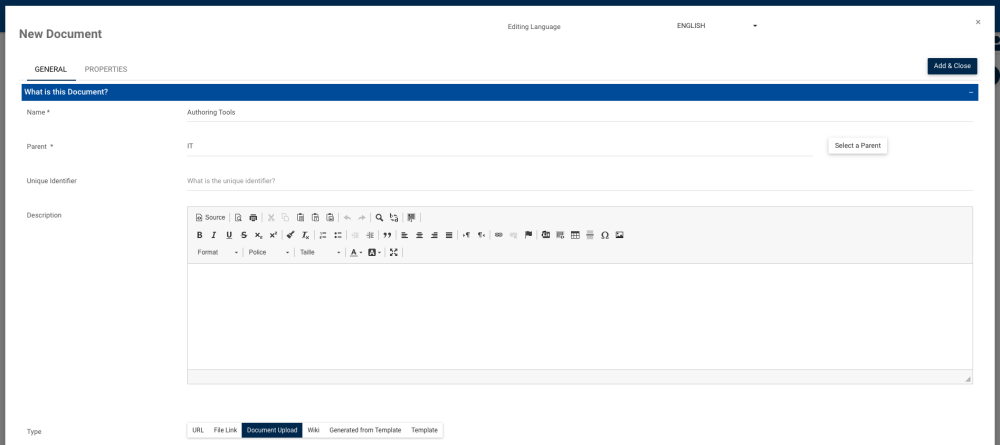Viewport: 1000px width, 445px height.
Task: Open the Police font dropdown
Action: click(268, 252)
